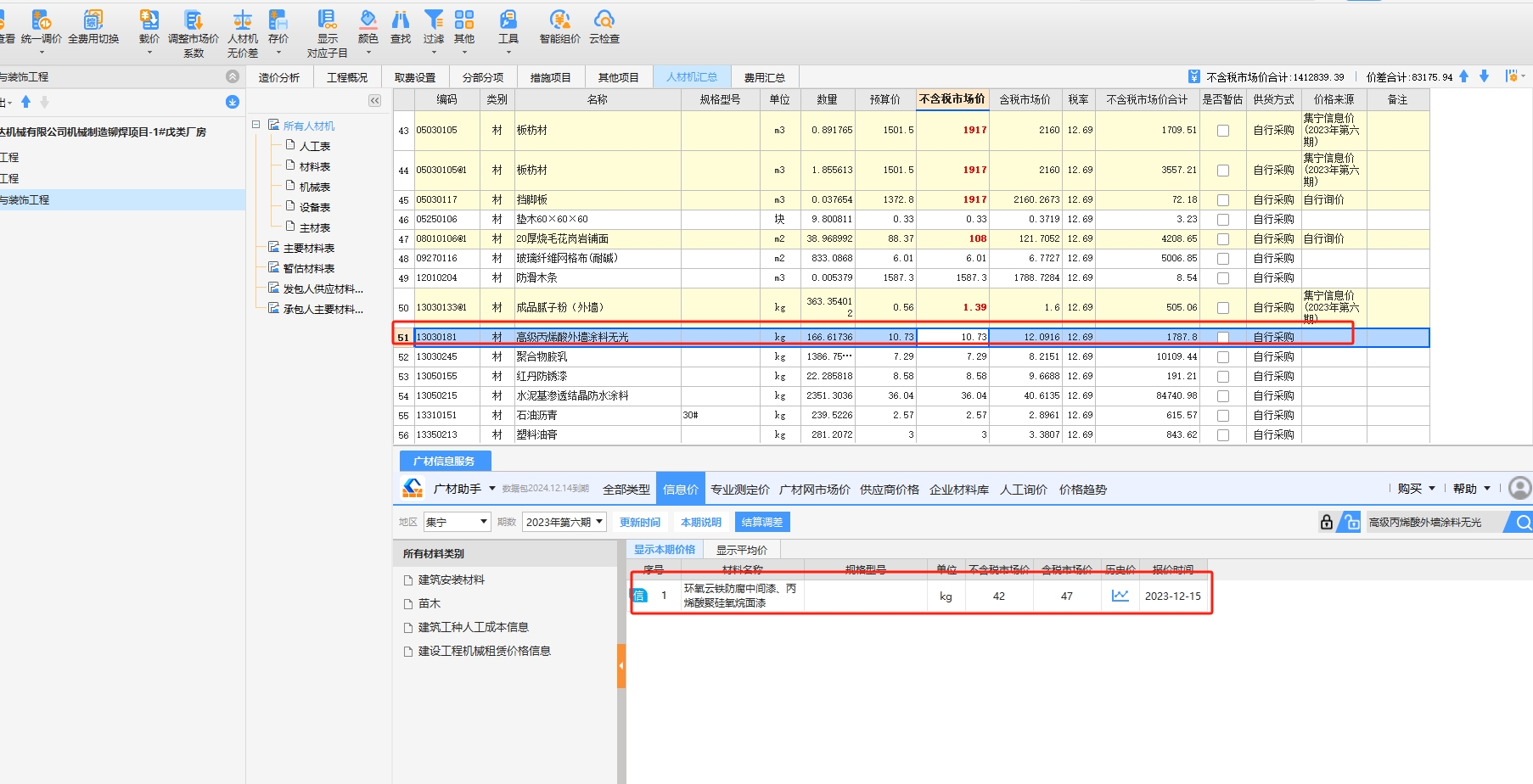Toggle 是否暂估 checkbox for 垫木60×60×60
Screen dimensions: 1533x784
(1223, 220)
